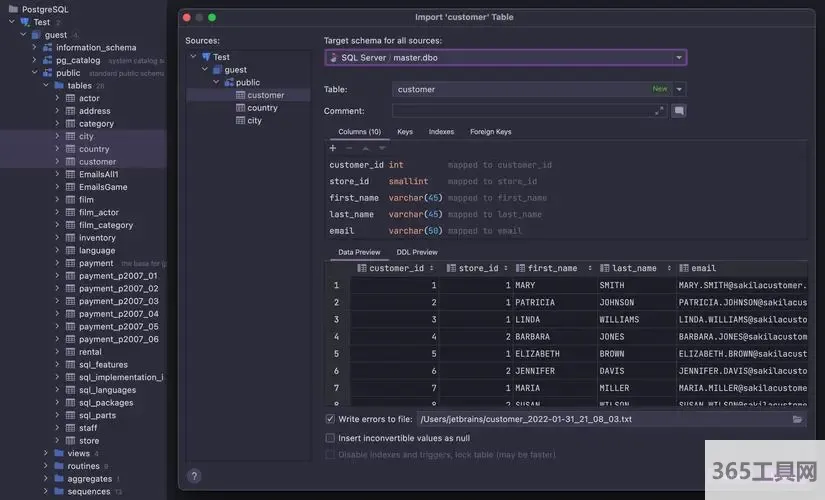Open the Table name dropdown arrow
Viewport: 825px width, 500px height.
pos(679,89)
